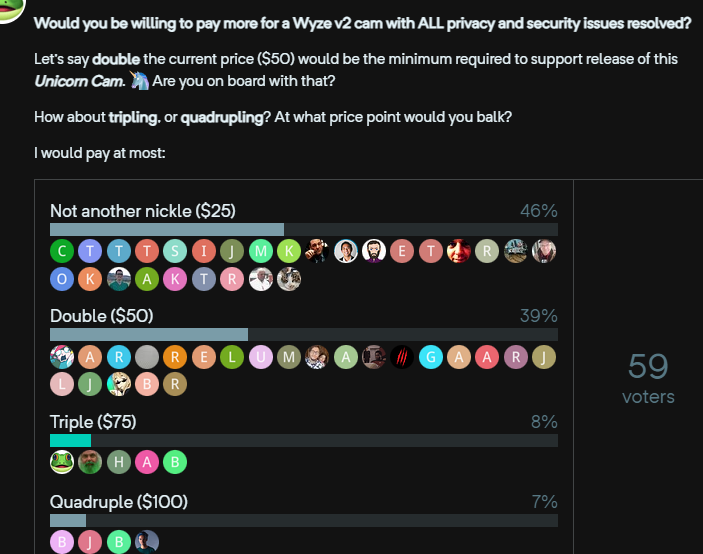Screen dimensions: 703x554
Task: Select the "Double ($50)" poll option label
Action: (102, 316)
